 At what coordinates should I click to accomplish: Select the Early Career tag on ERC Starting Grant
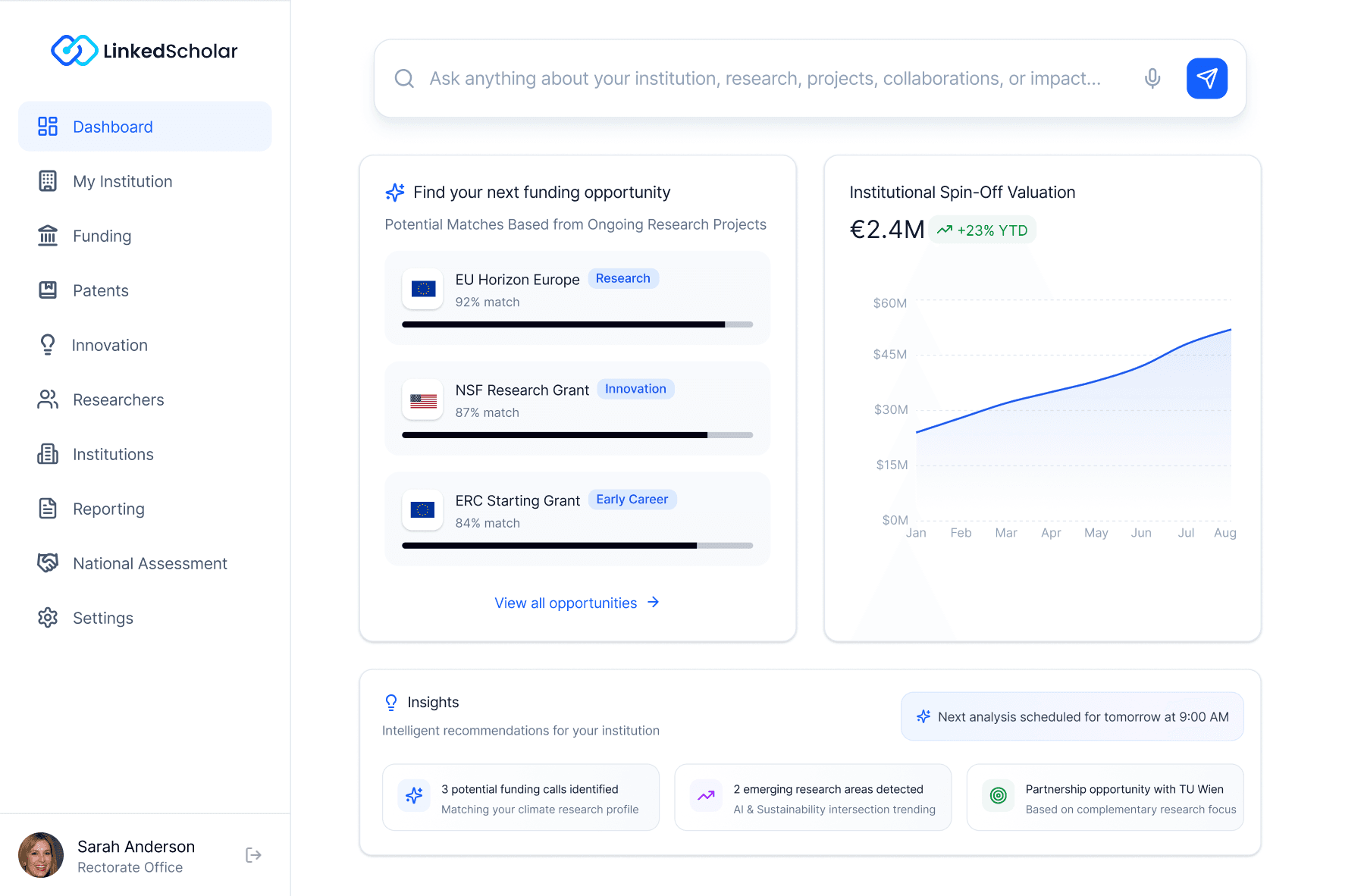[632, 499]
